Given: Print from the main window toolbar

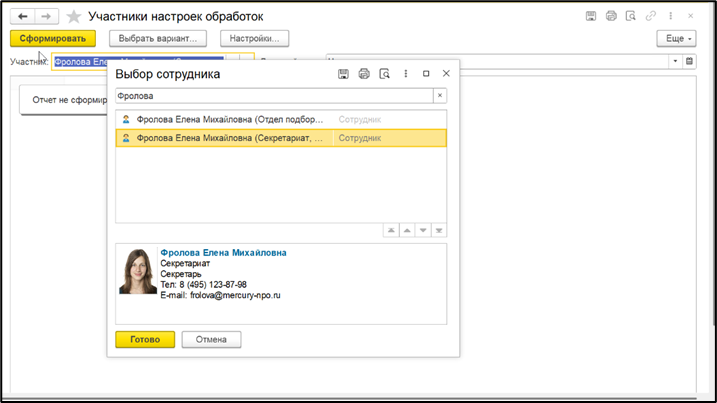Looking at the screenshot, I should 611,16.
